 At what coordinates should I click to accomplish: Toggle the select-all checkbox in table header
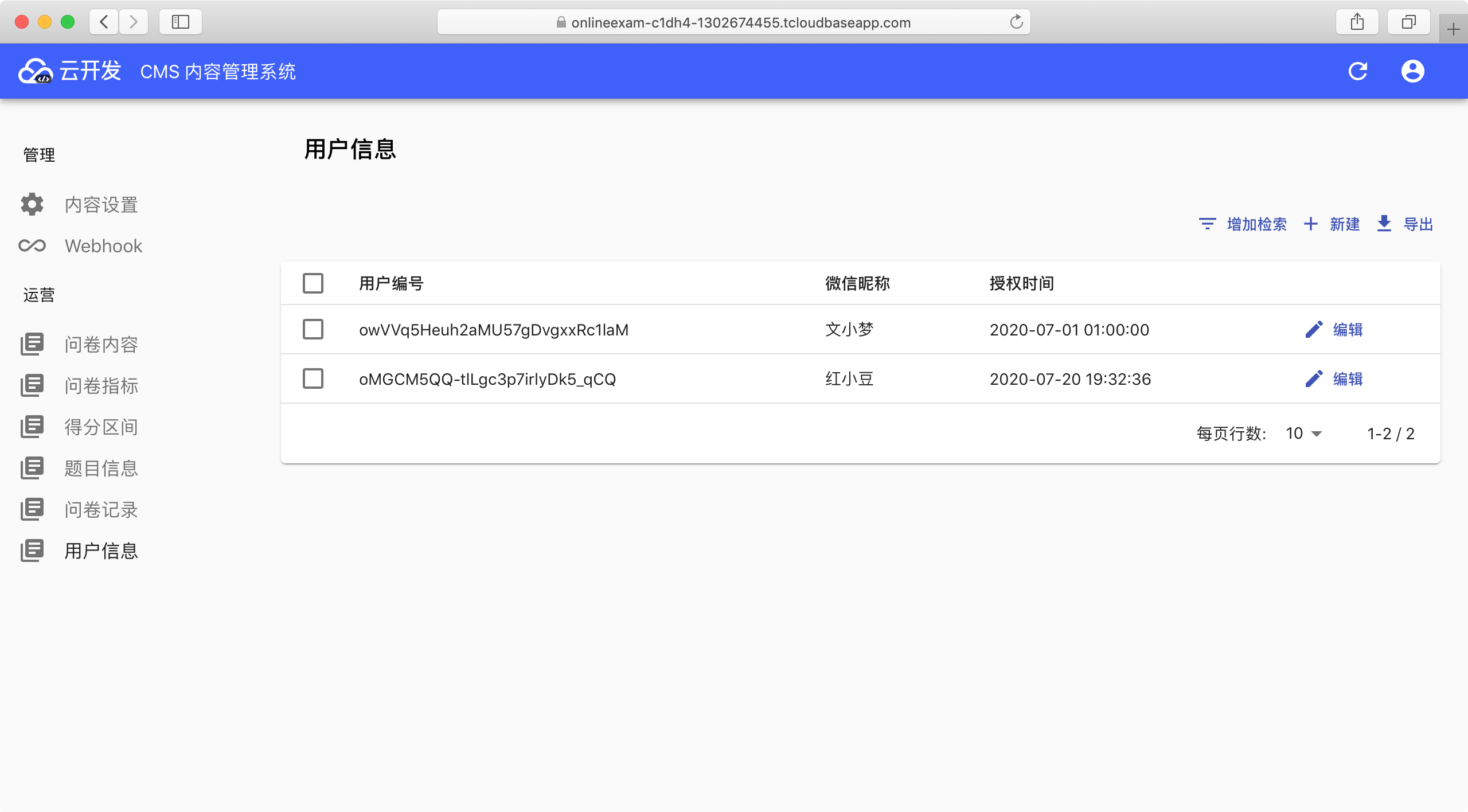[313, 283]
